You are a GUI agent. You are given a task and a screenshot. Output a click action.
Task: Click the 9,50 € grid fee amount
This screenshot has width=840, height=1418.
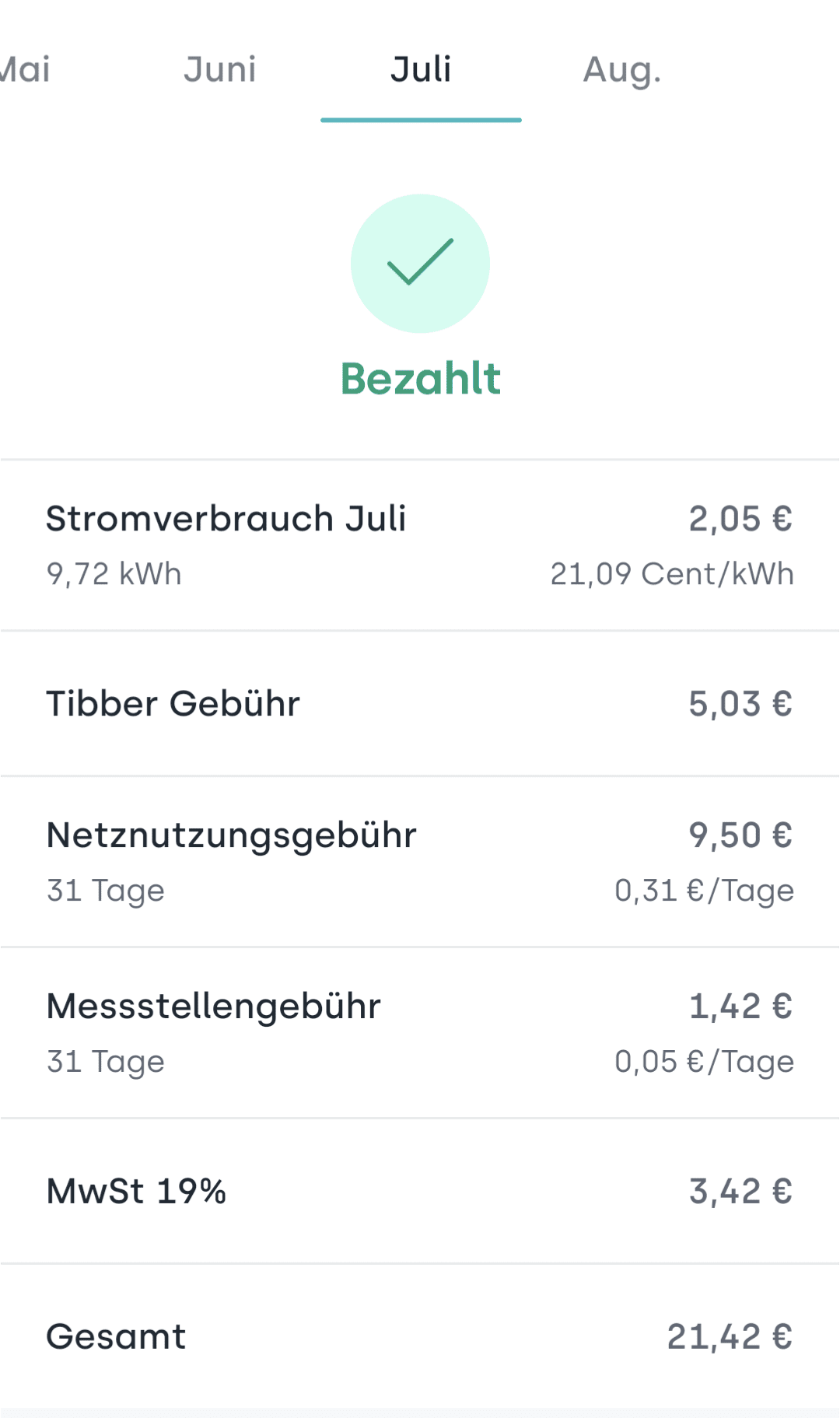tap(740, 835)
